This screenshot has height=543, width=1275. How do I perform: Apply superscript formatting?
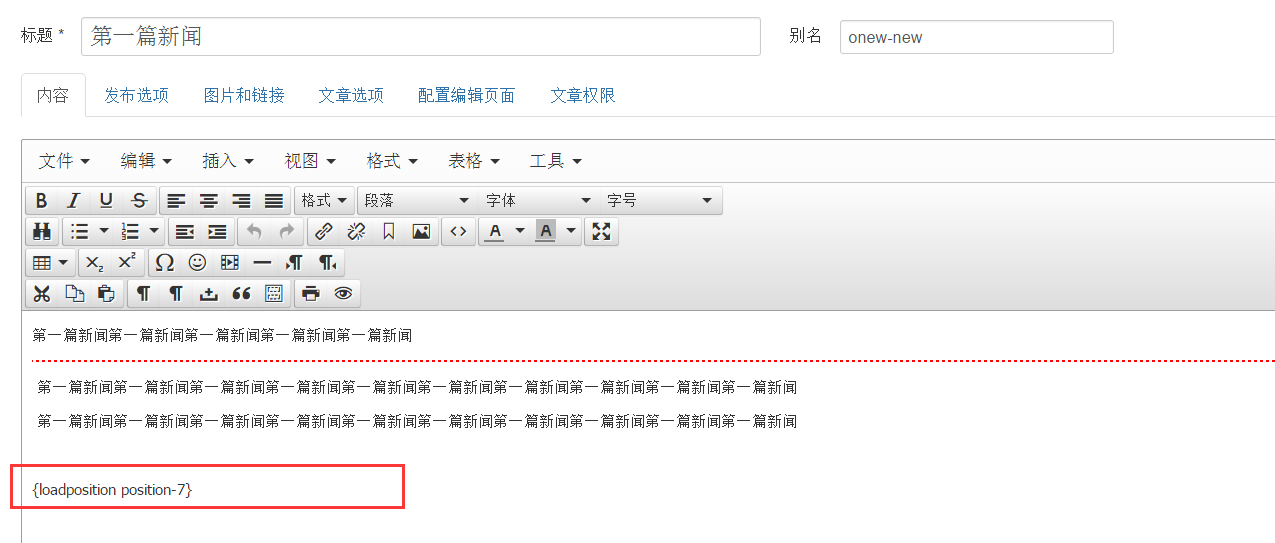click(x=127, y=263)
